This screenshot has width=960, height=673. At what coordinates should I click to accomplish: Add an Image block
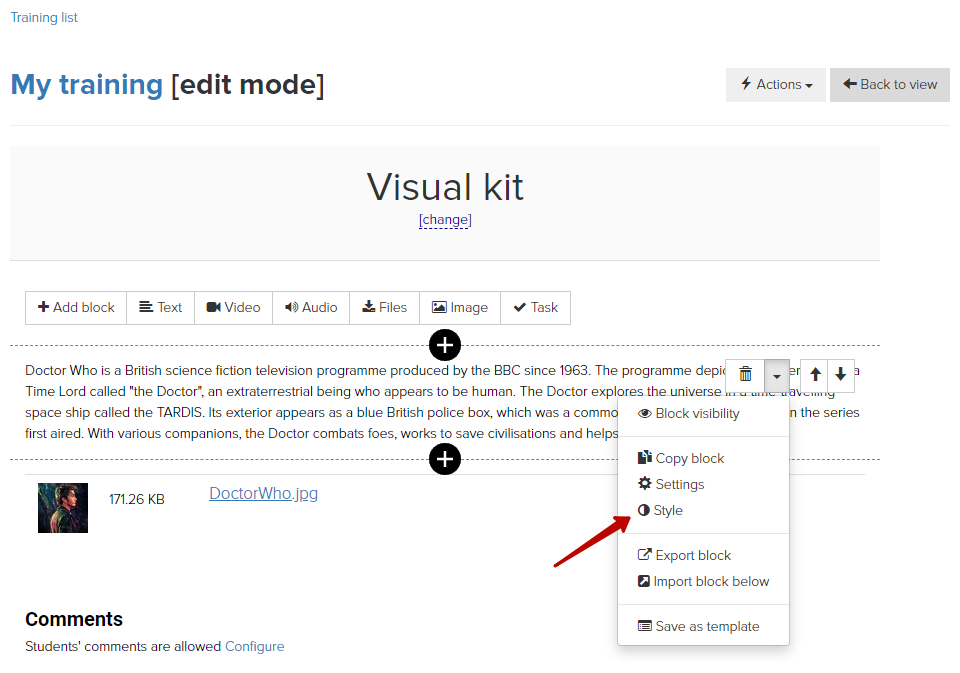460,307
